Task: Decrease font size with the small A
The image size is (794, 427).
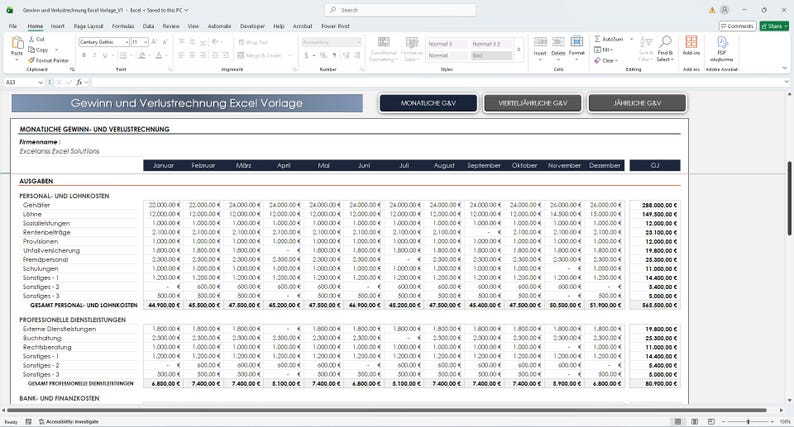Action: point(165,42)
